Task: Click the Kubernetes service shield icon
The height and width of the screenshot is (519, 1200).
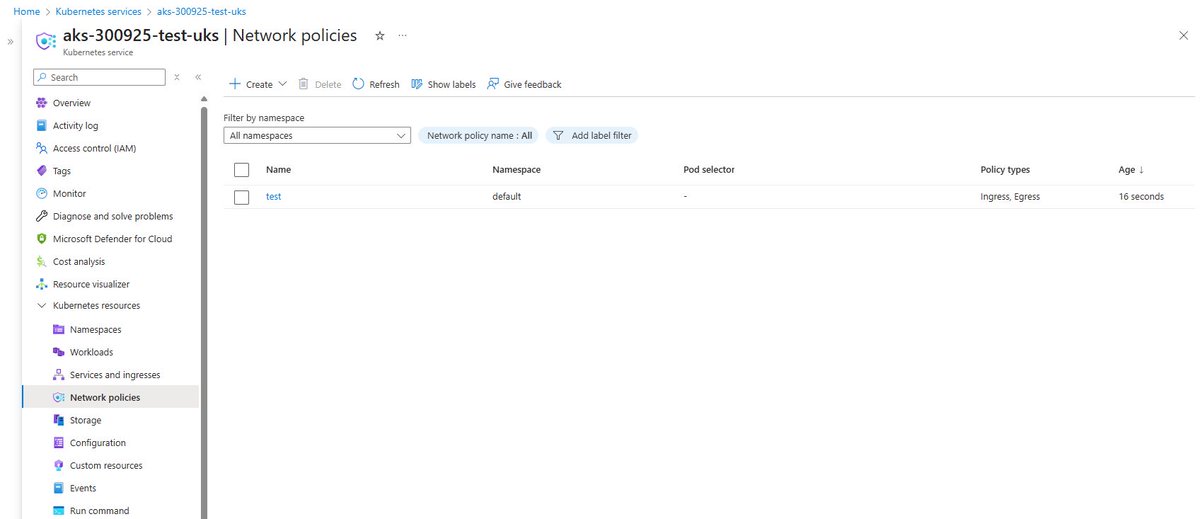Action: pos(44,41)
